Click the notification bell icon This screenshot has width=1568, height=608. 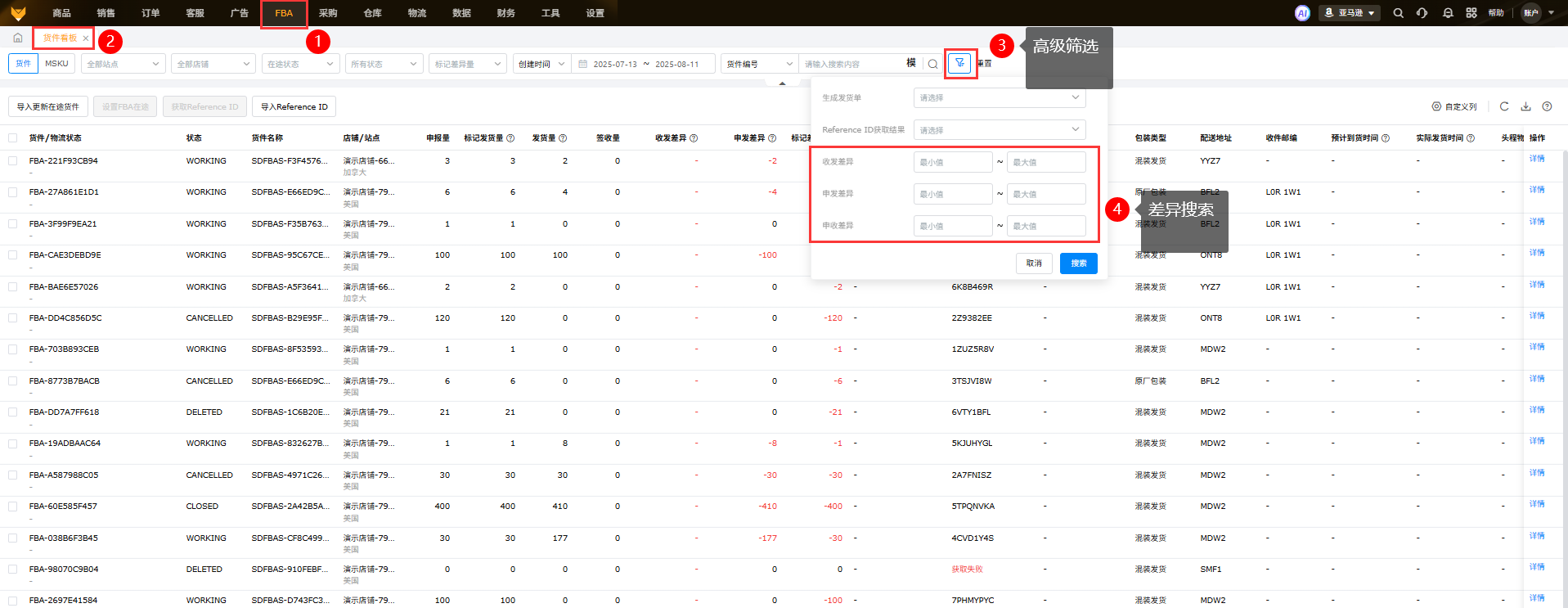[x=1448, y=13]
